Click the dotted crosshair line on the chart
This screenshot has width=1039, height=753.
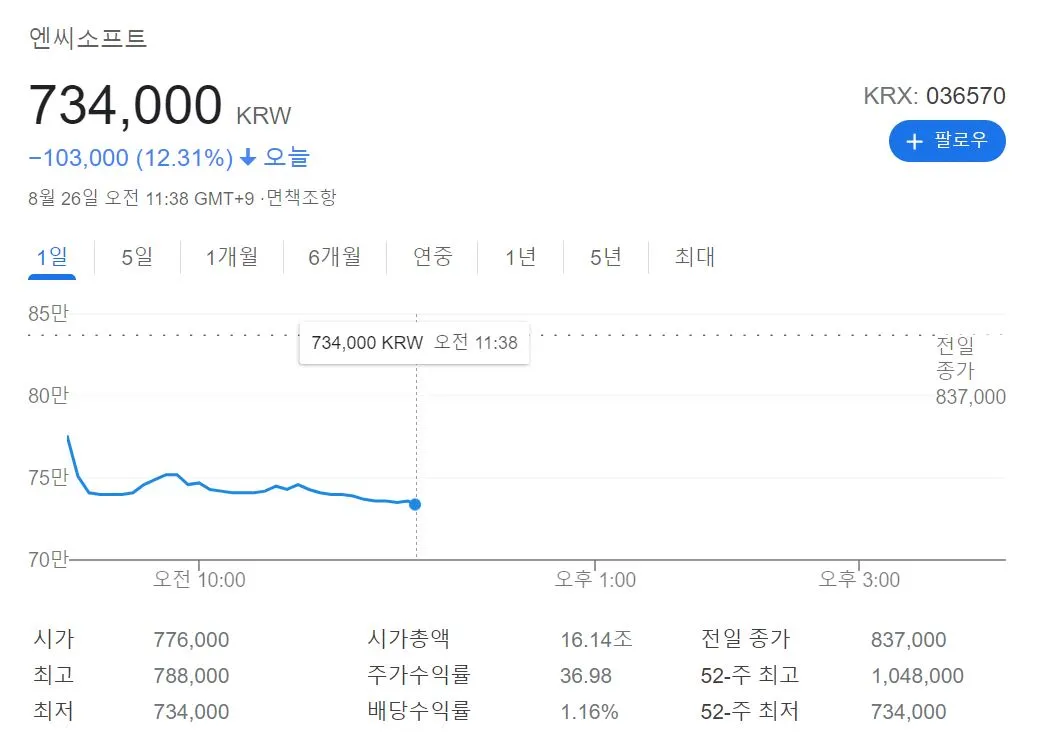pyautogui.click(x=414, y=440)
